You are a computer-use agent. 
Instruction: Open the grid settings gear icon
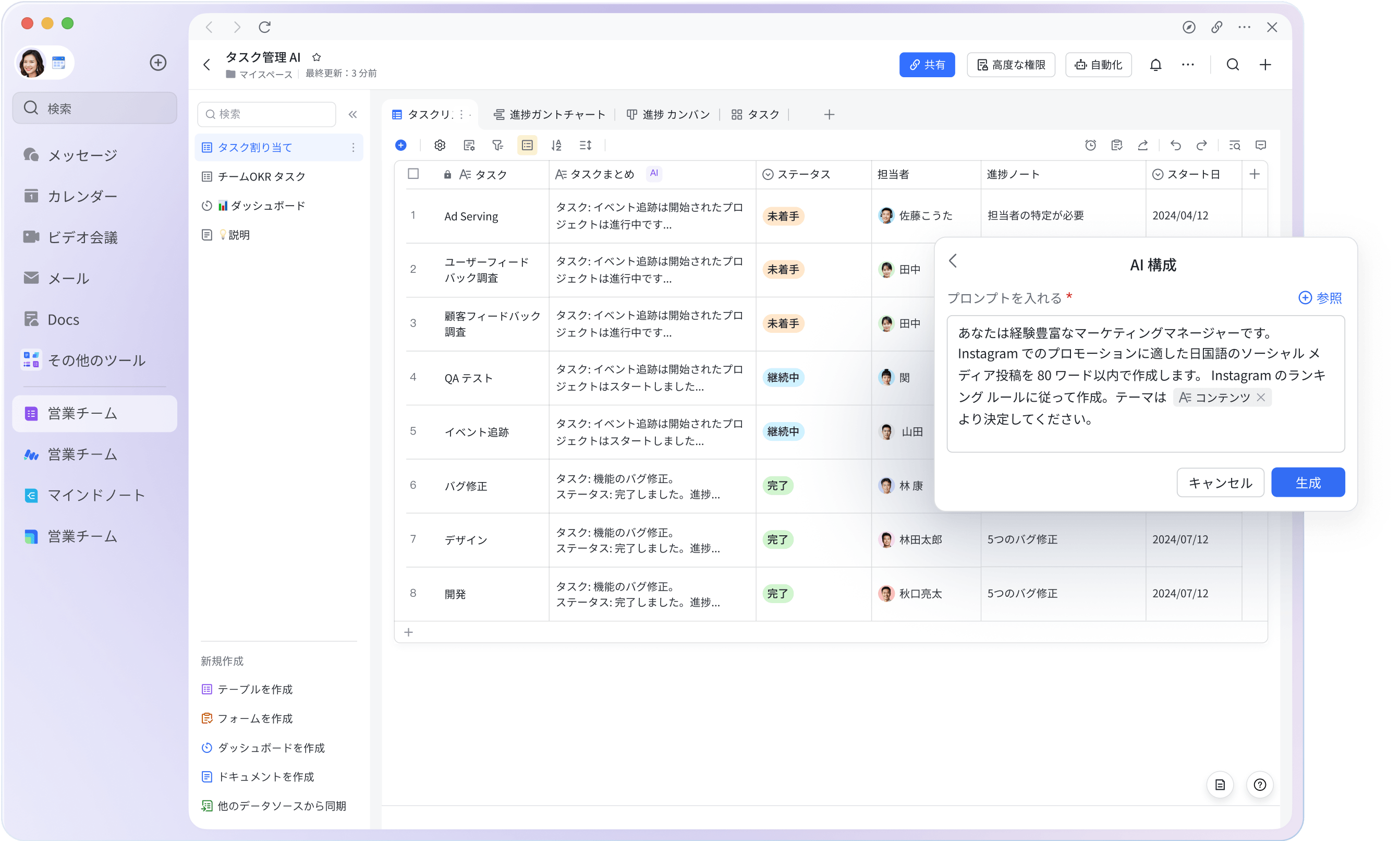click(x=439, y=145)
